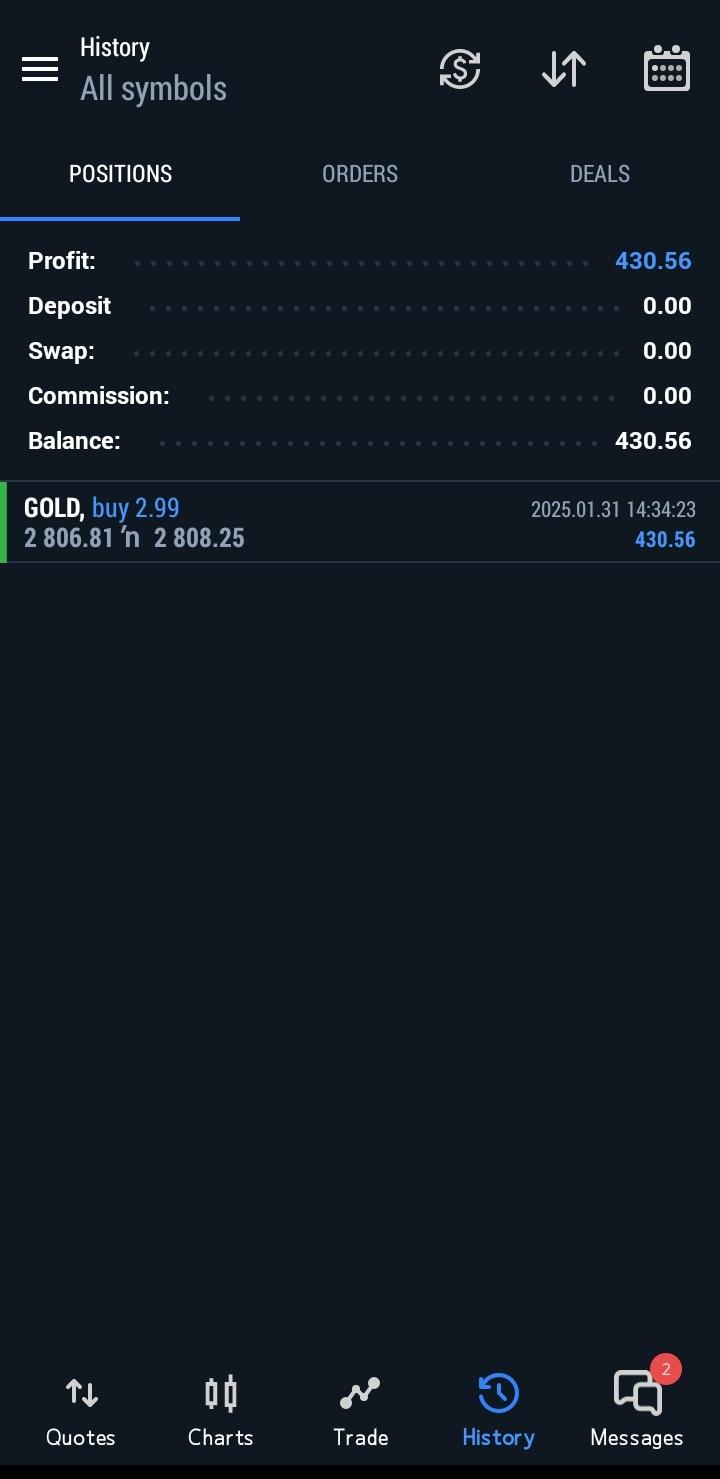Open Messages with 2 notifications
The width and height of the screenshot is (720, 1479).
[637, 1412]
